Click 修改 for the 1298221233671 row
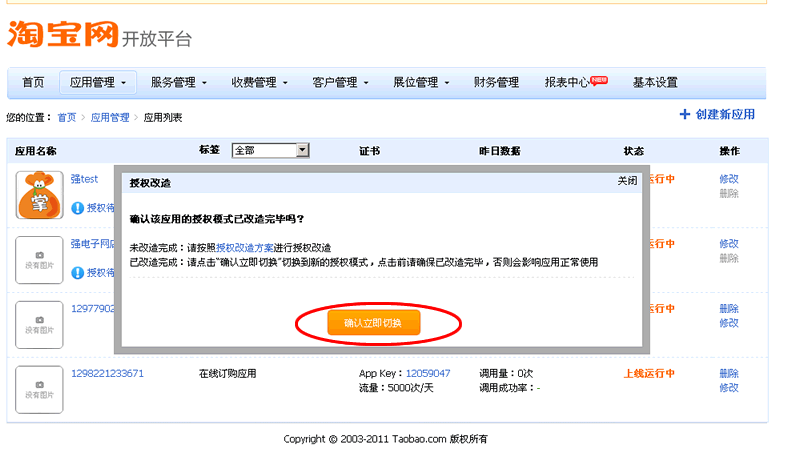The image size is (792, 449). click(x=729, y=388)
